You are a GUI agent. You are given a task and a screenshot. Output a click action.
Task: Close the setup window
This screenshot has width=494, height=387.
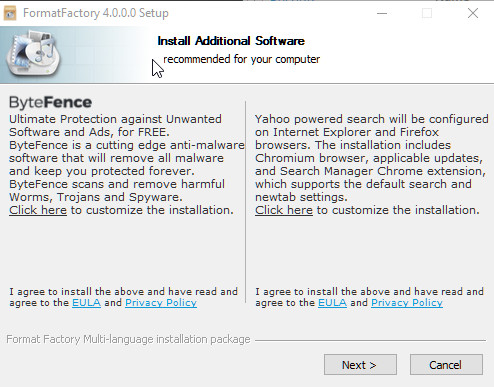pos(473,13)
